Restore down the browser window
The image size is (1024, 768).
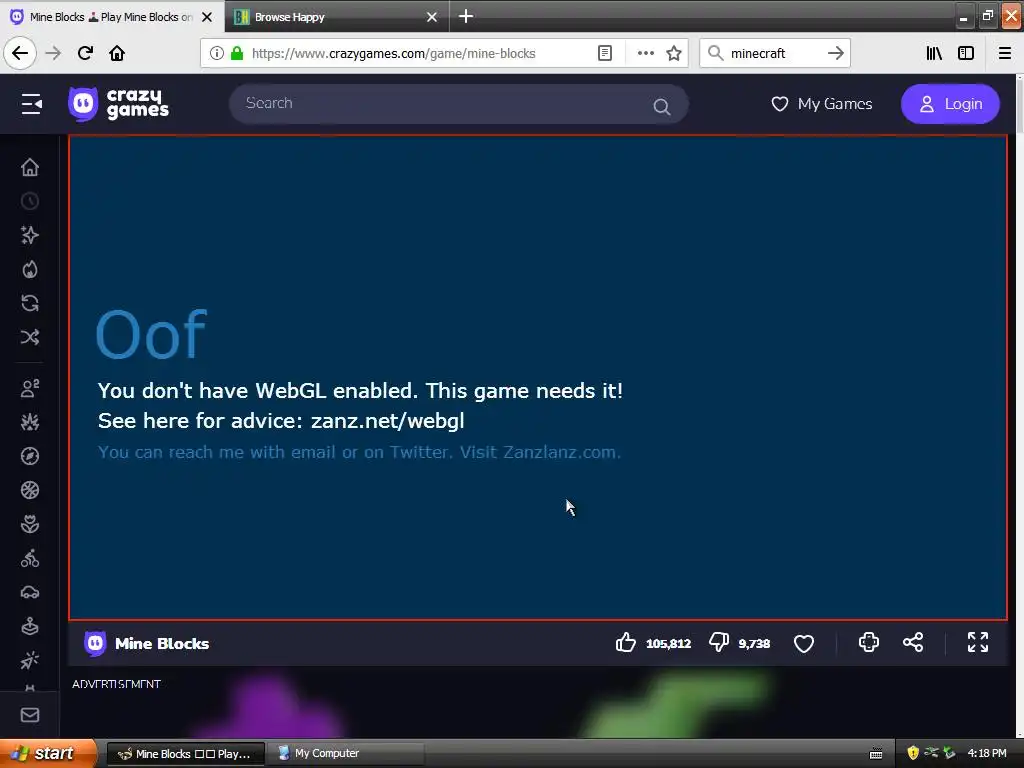tap(987, 16)
